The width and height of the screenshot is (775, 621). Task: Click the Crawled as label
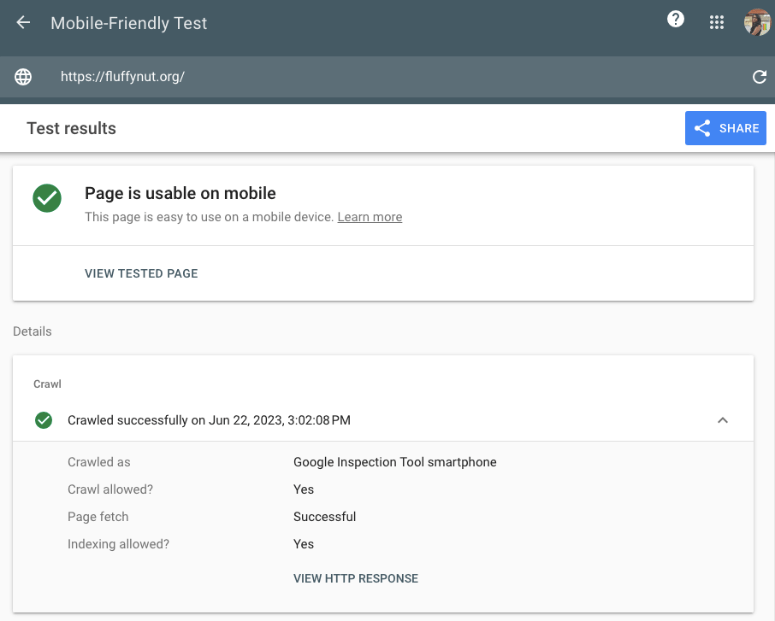(99, 462)
